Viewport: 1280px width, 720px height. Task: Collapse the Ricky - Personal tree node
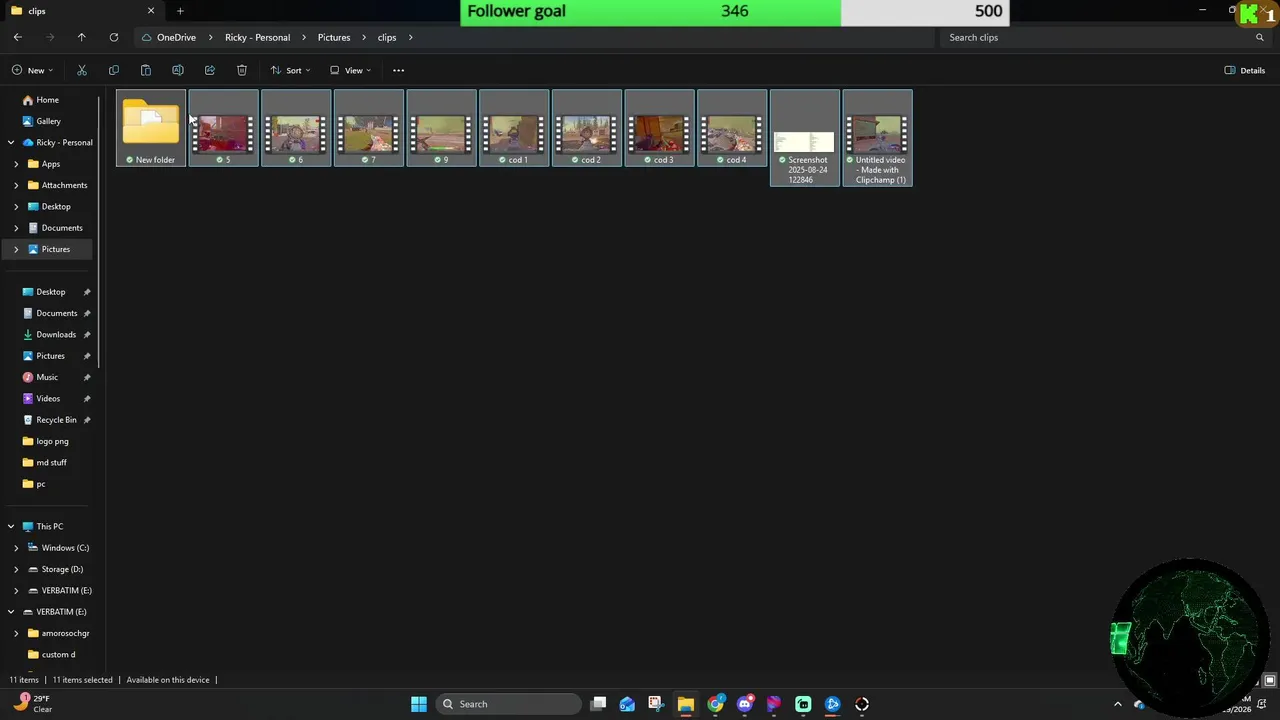point(11,142)
